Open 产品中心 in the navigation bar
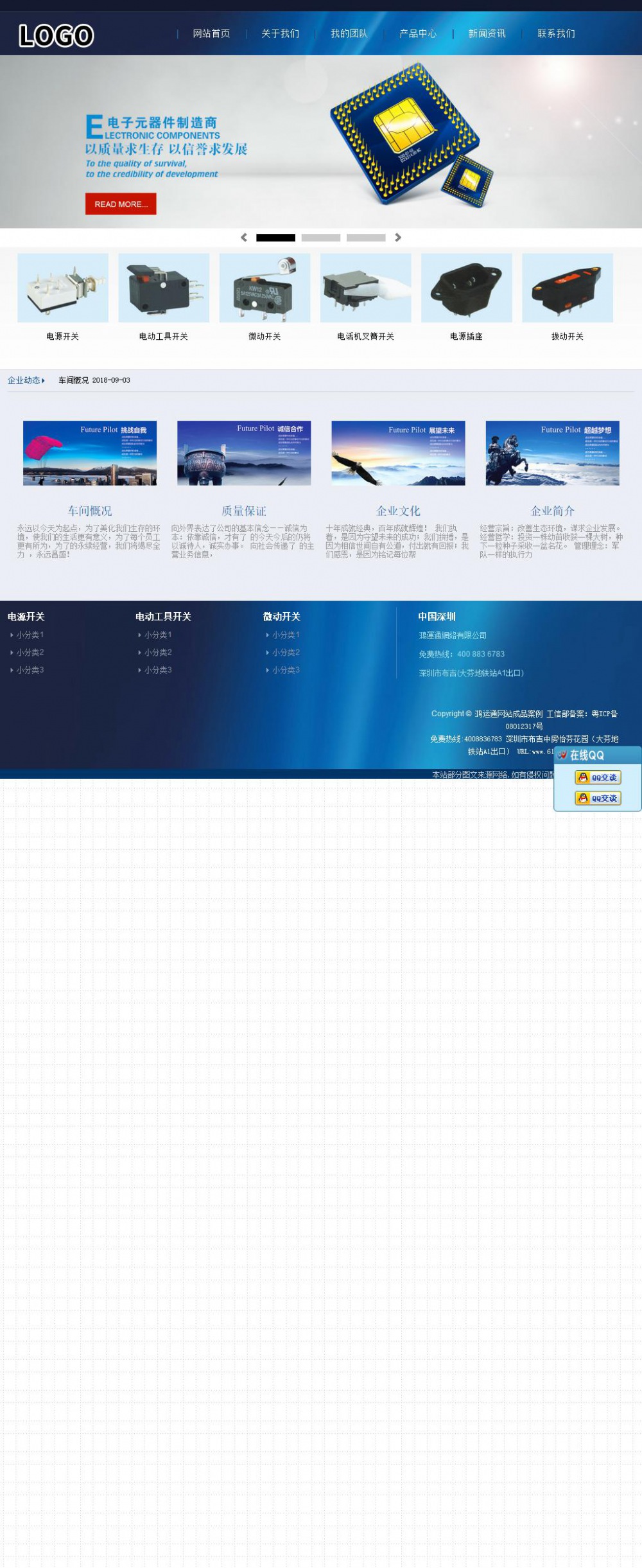Viewport: 642px width, 1568px height. [x=418, y=33]
